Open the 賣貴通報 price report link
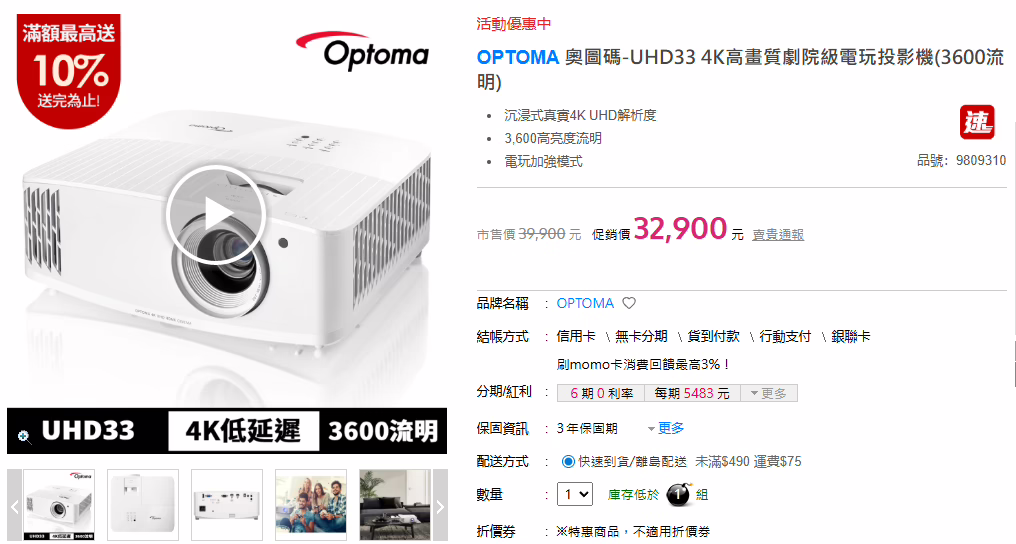 (x=778, y=234)
